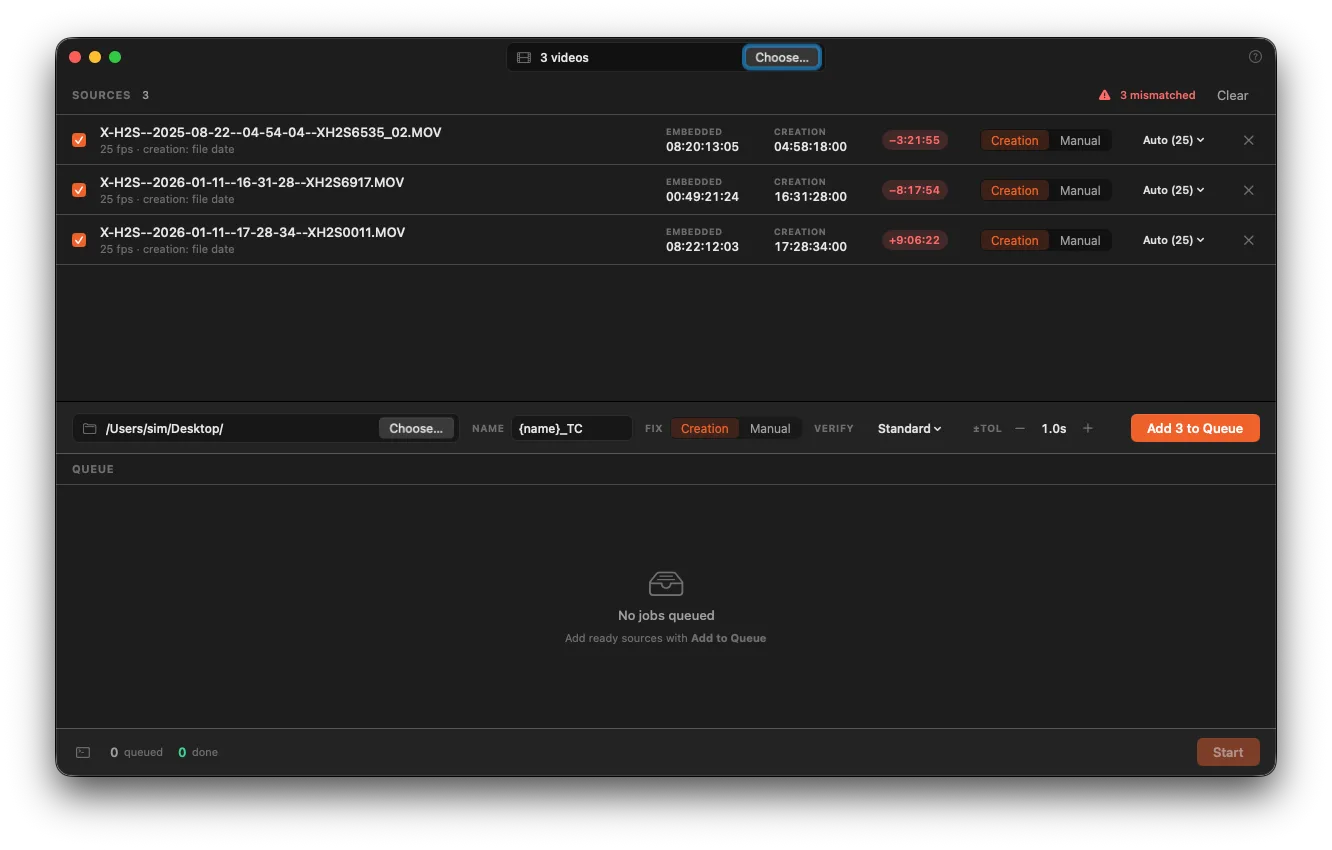This screenshot has width=1332, height=850.
Task: Click the warning triangle beside 3 mismatched
Action: (x=1105, y=95)
